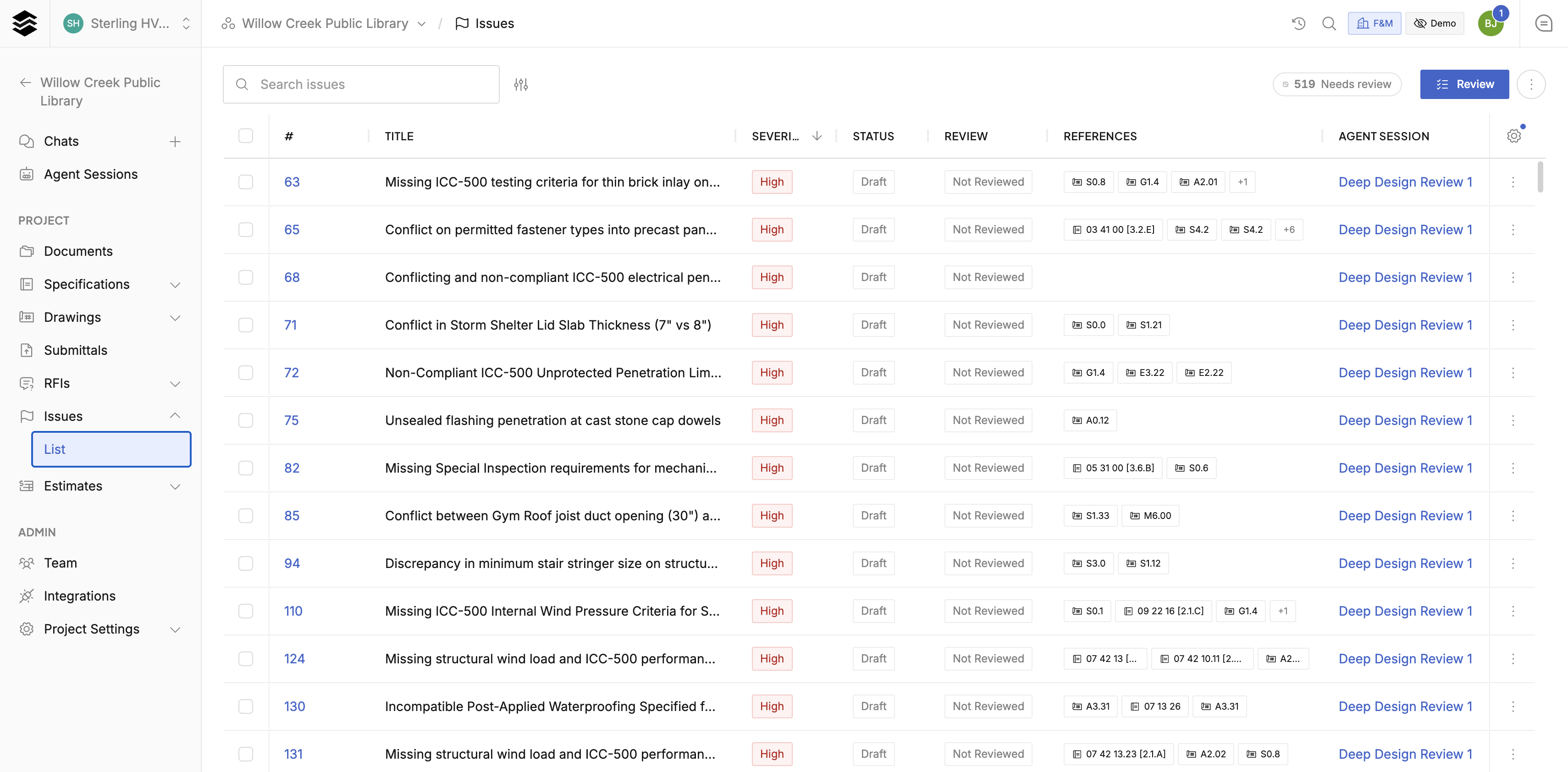Select the Issues List sub-item

[111, 449]
